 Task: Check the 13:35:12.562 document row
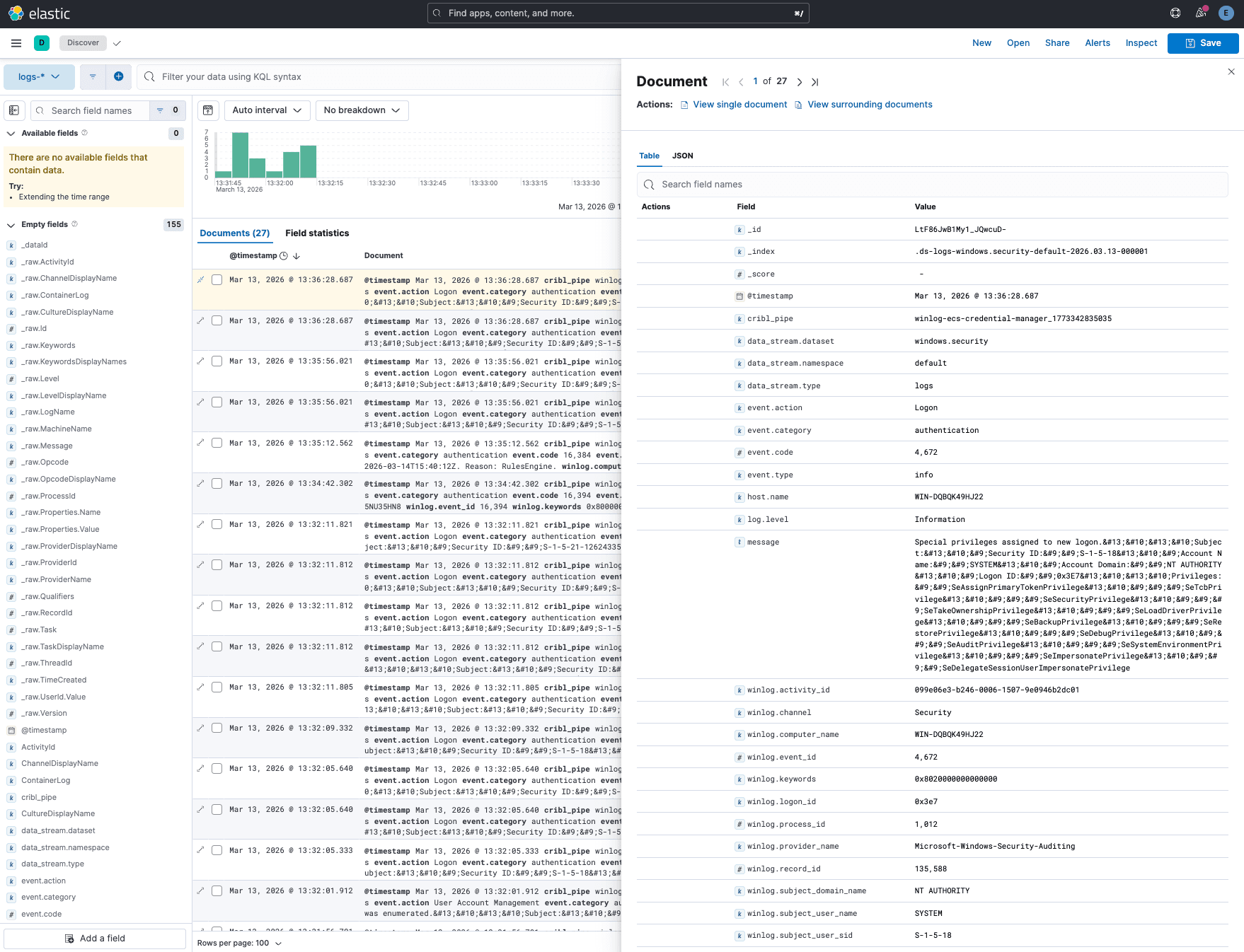pyautogui.click(x=217, y=443)
